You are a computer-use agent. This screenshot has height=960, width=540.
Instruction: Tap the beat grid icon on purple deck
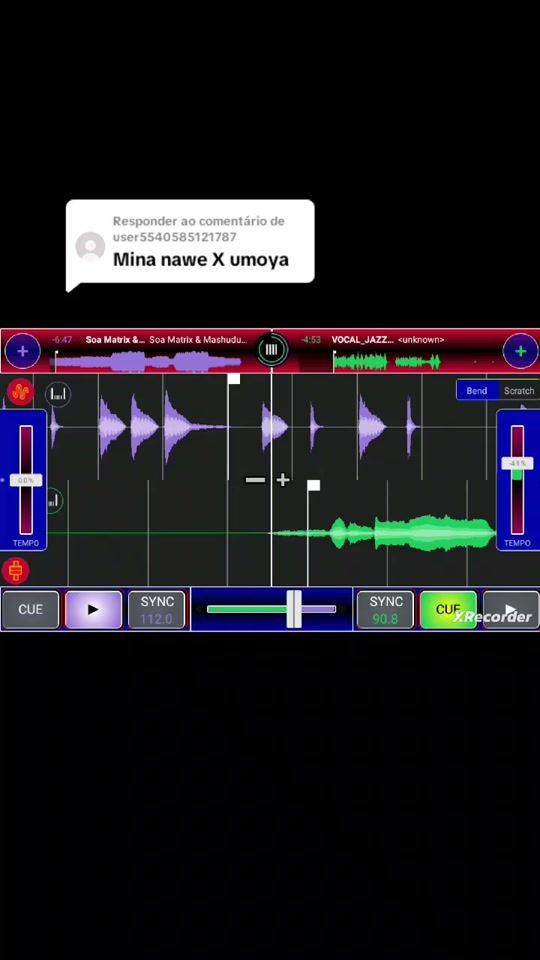coord(58,394)
